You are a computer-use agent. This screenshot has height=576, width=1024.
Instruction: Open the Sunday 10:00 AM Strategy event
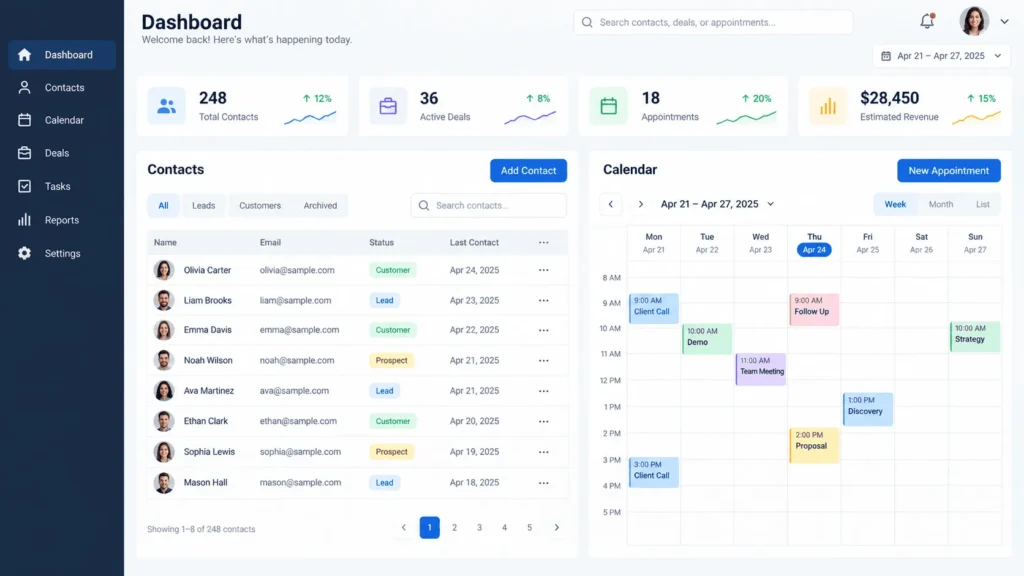(x=974, y=337)
